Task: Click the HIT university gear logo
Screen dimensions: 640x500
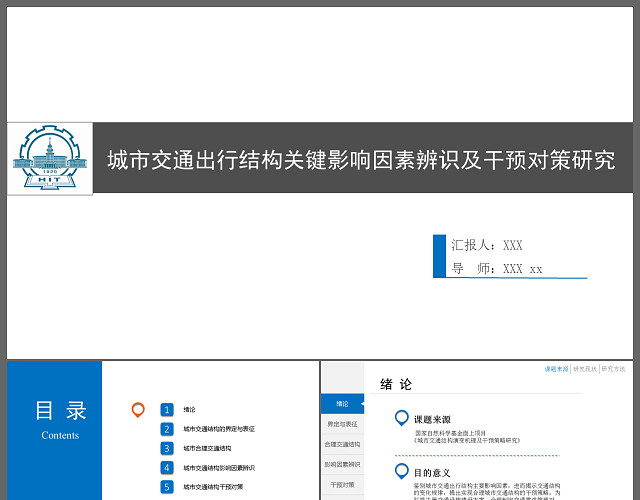Action: pyautogui.click(x=50, y=158)
